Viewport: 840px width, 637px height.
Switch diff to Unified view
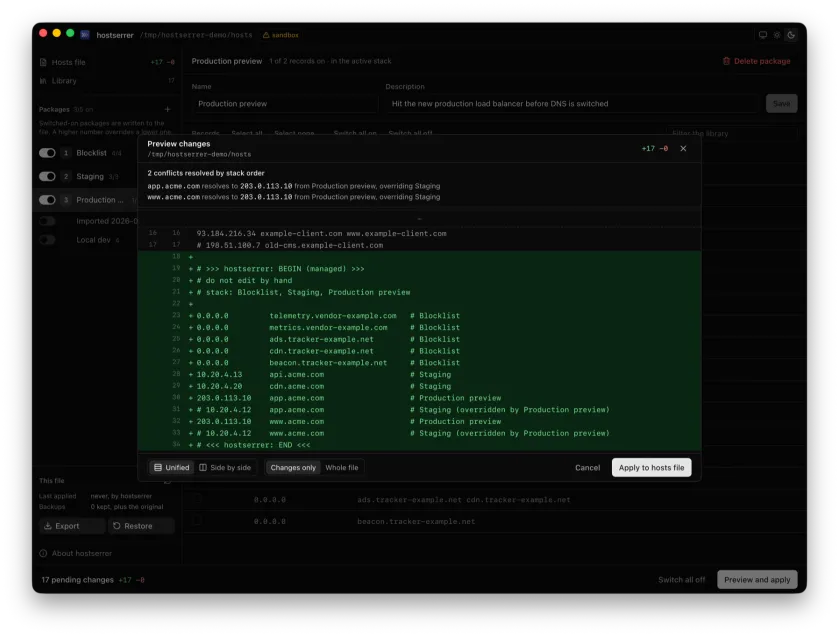[x=171, y=467]
